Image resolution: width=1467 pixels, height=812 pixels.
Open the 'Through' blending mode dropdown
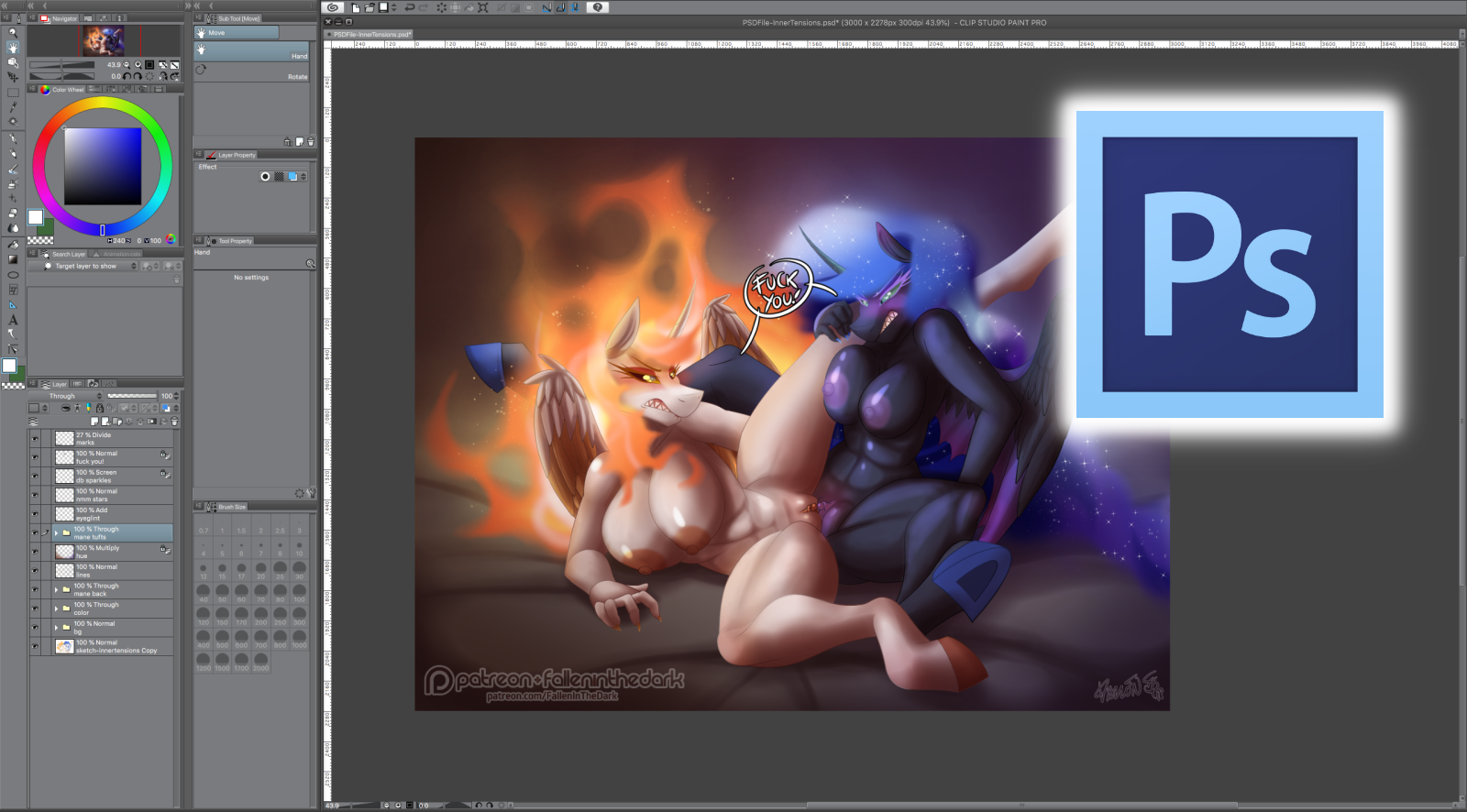[67, 396]
